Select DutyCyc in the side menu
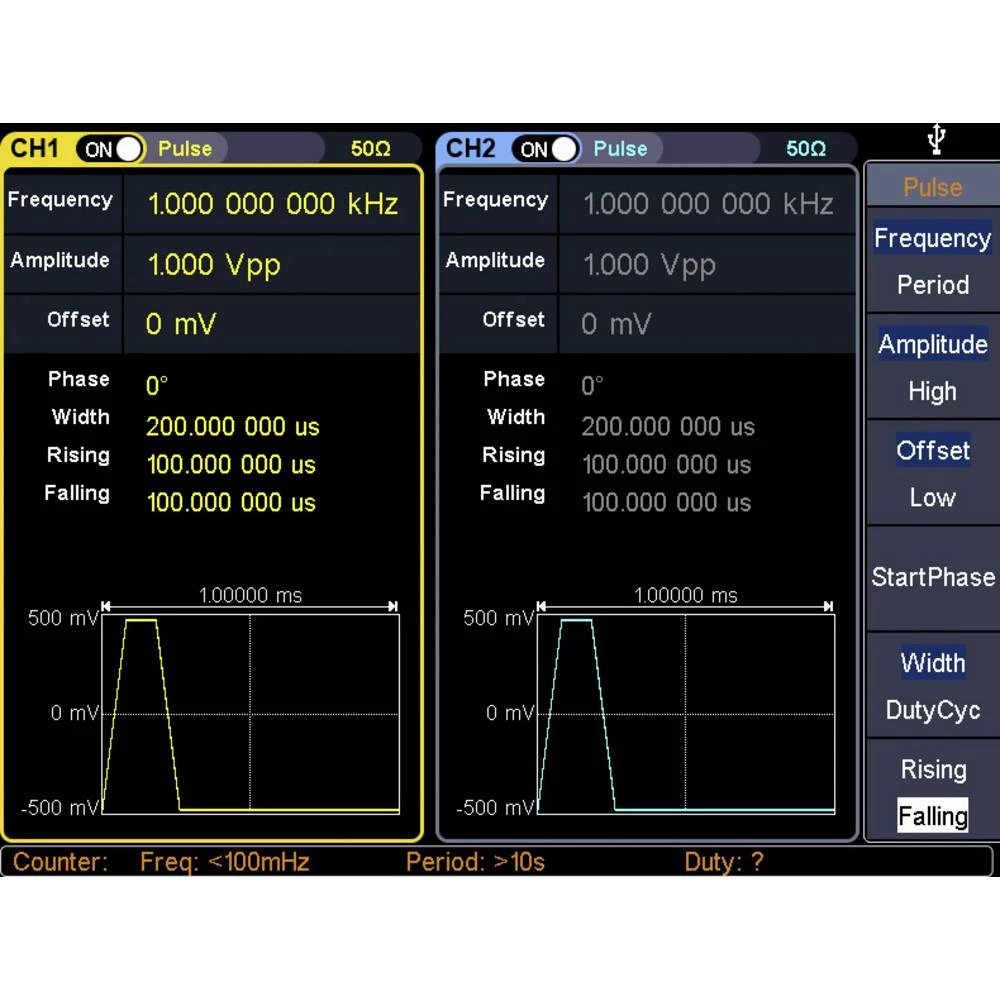This screenshot has height=1000, width=1000. 932,710
